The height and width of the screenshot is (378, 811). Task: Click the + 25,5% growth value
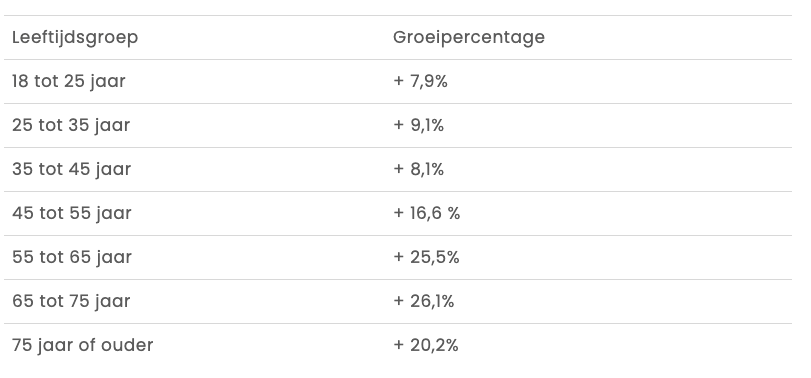pos(426,258)
